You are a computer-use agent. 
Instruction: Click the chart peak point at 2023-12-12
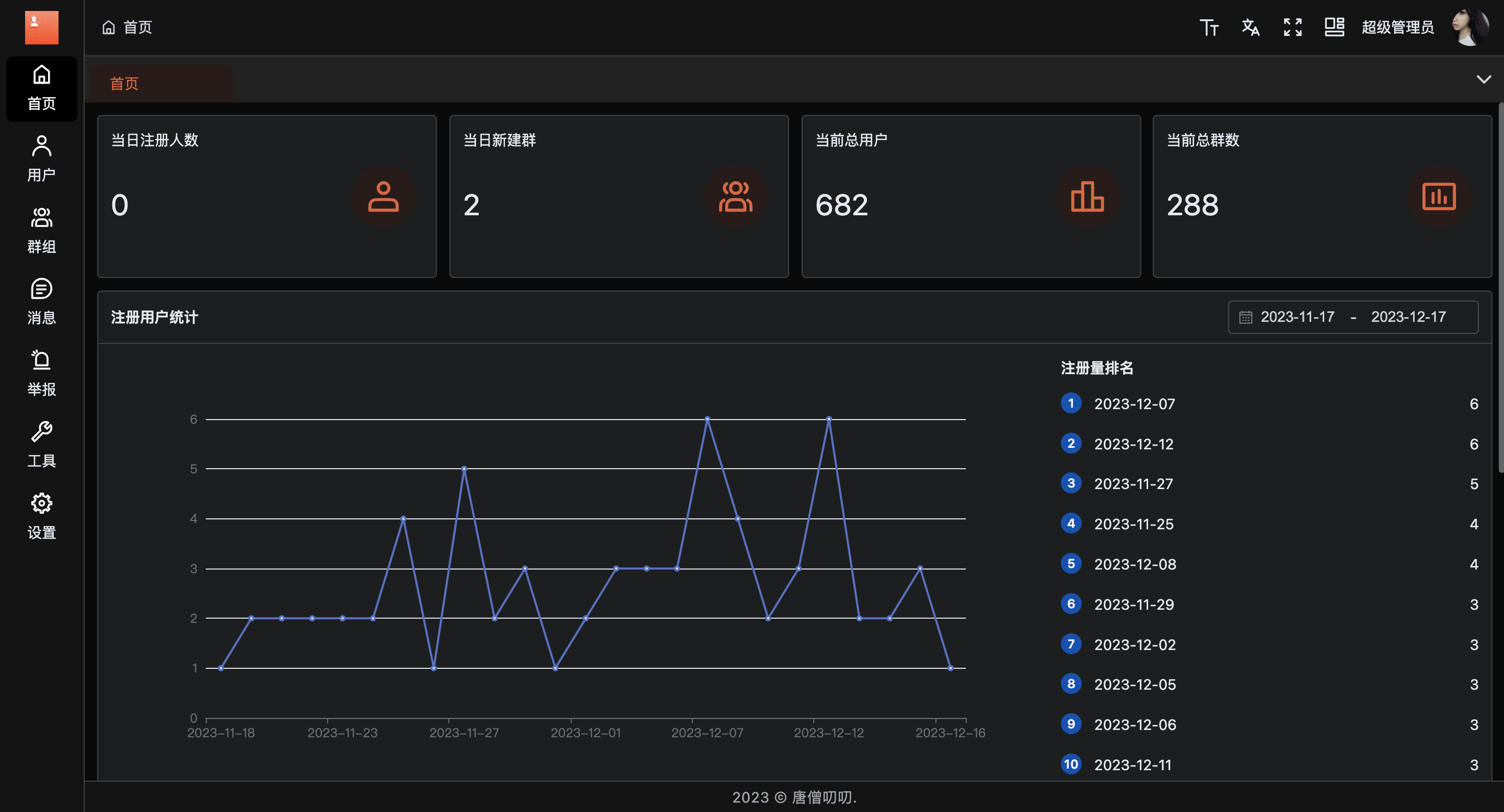coord(829,419)
